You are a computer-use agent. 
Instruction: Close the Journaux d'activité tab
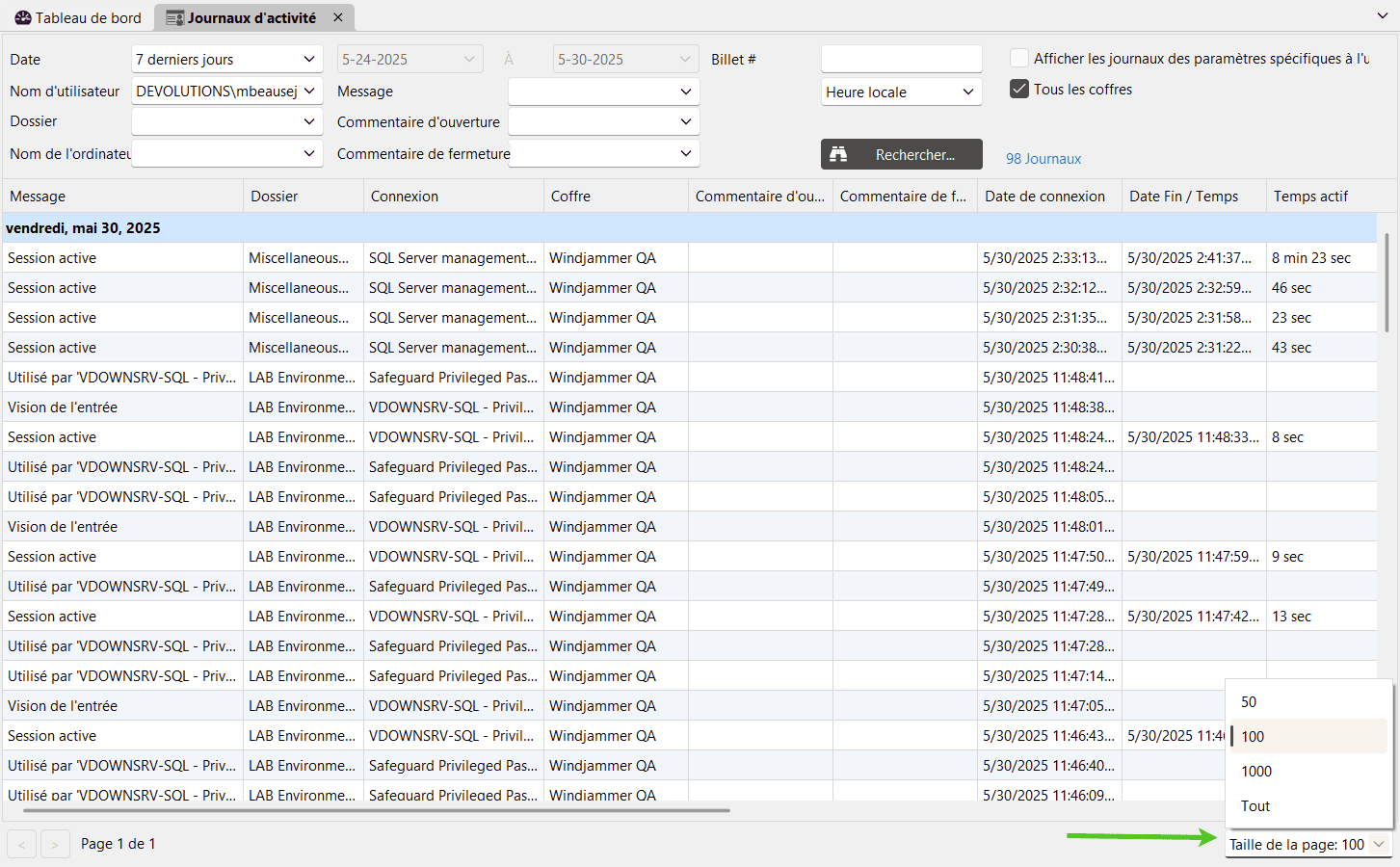(x=338, y=17)
